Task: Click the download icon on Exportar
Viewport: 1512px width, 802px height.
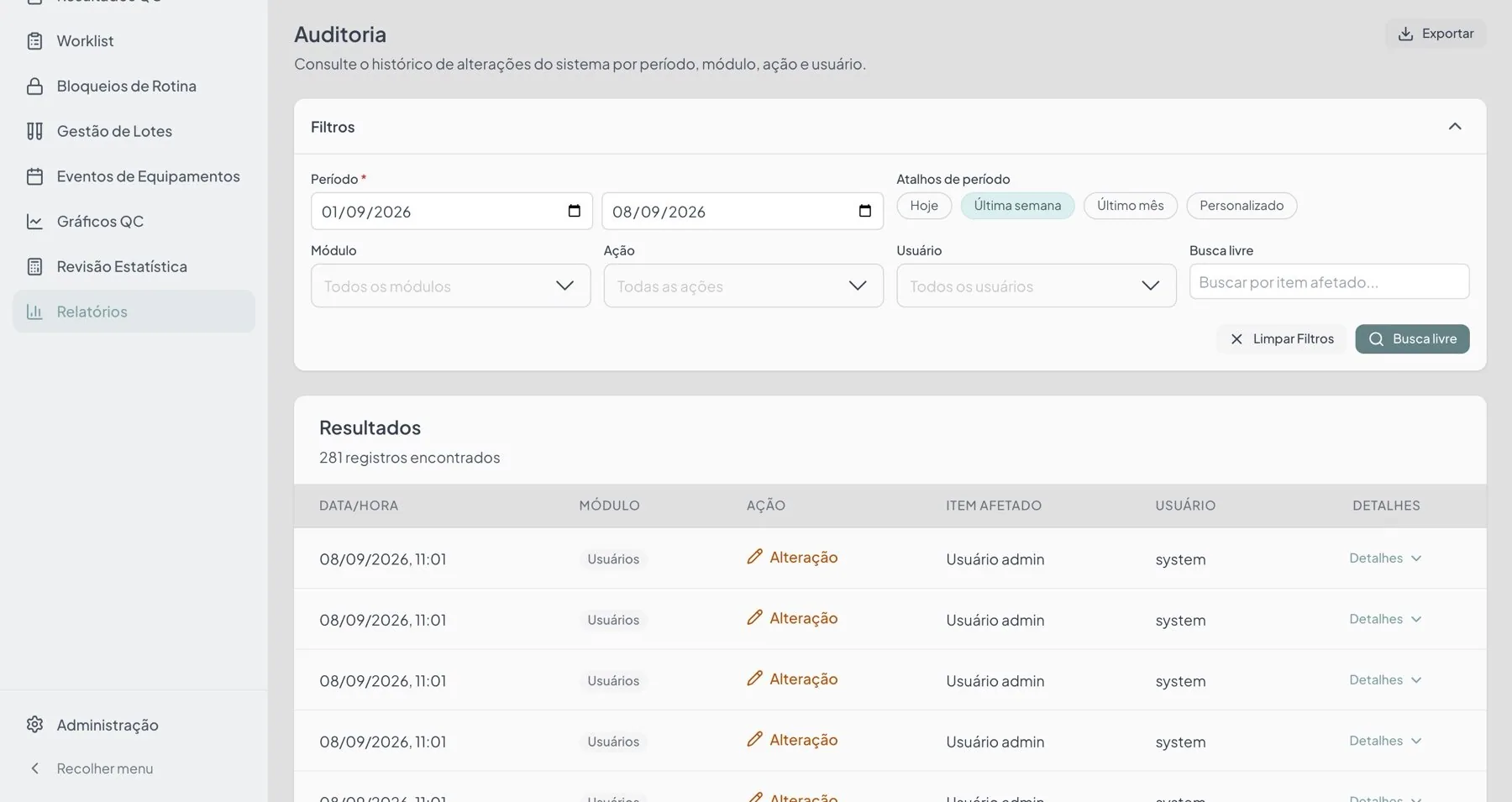Action: click(1405, 34)
